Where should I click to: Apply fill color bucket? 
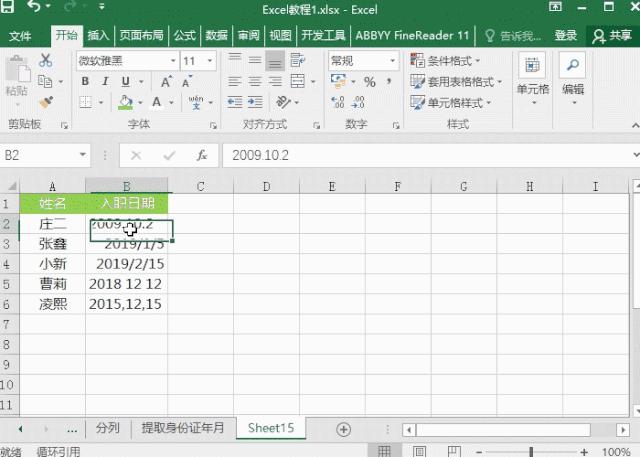[125, 102]
